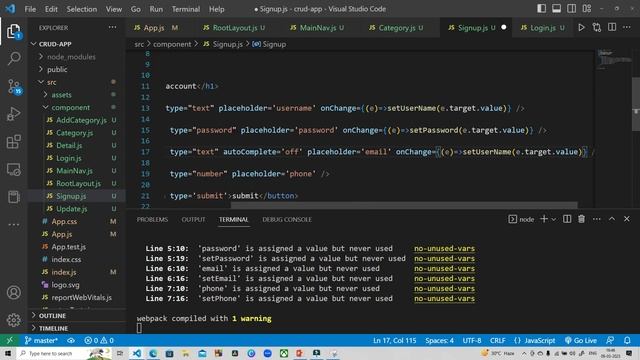Open errors and warnings count in status bar

pos(99,340)
